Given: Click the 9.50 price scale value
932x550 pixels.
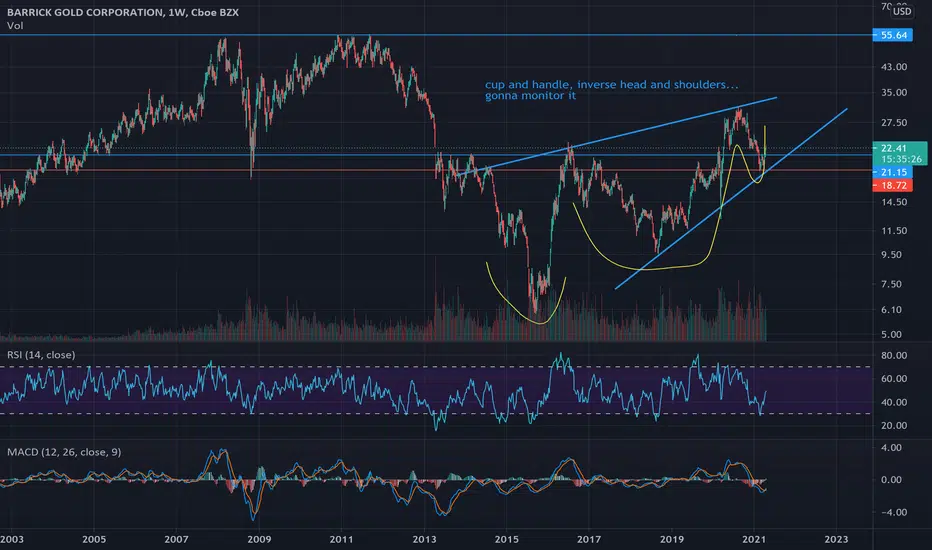Looking at the screenshot, I should point(892,254).
